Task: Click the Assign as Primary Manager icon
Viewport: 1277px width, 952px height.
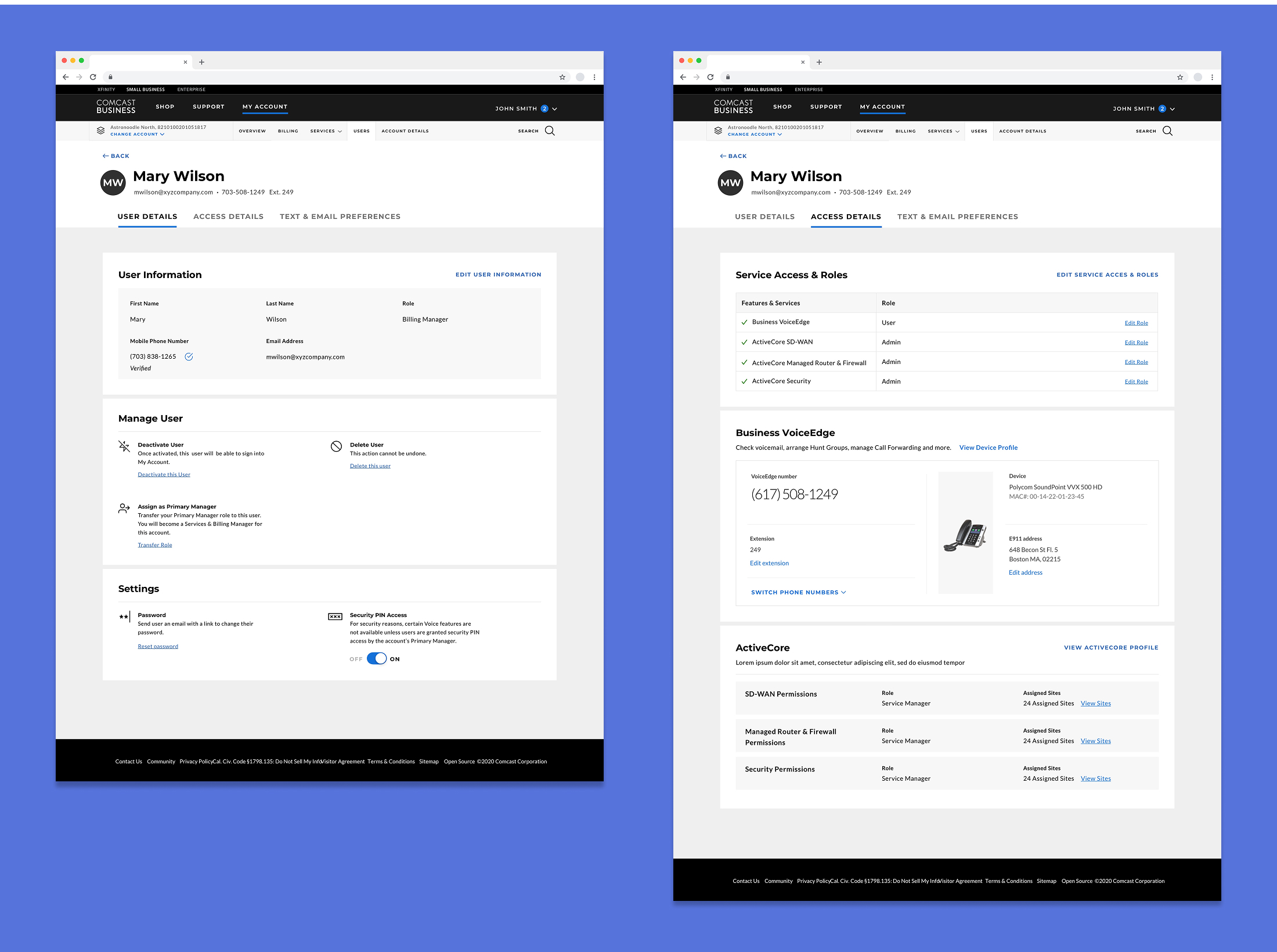Action: 124,509
